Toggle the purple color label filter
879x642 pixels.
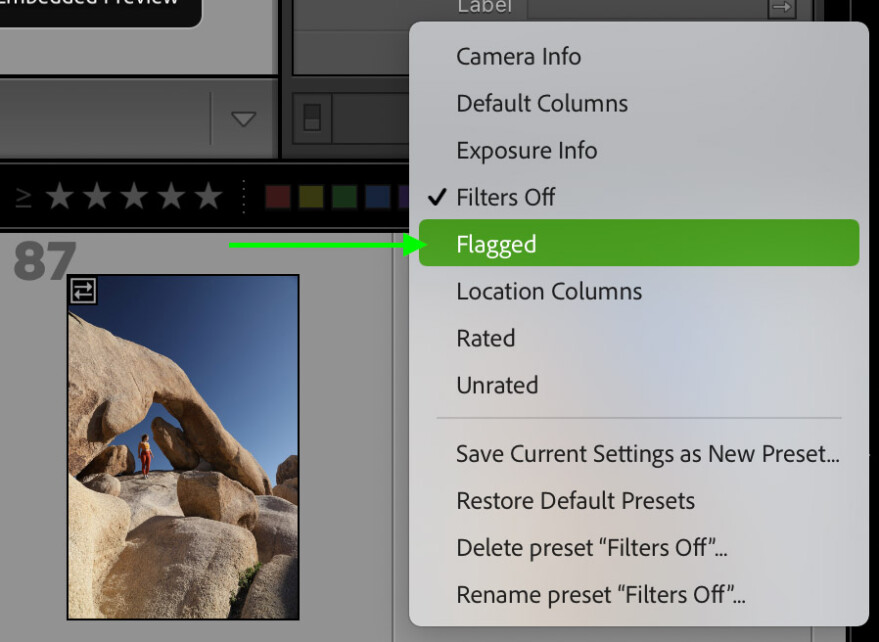tap(404, 197)
